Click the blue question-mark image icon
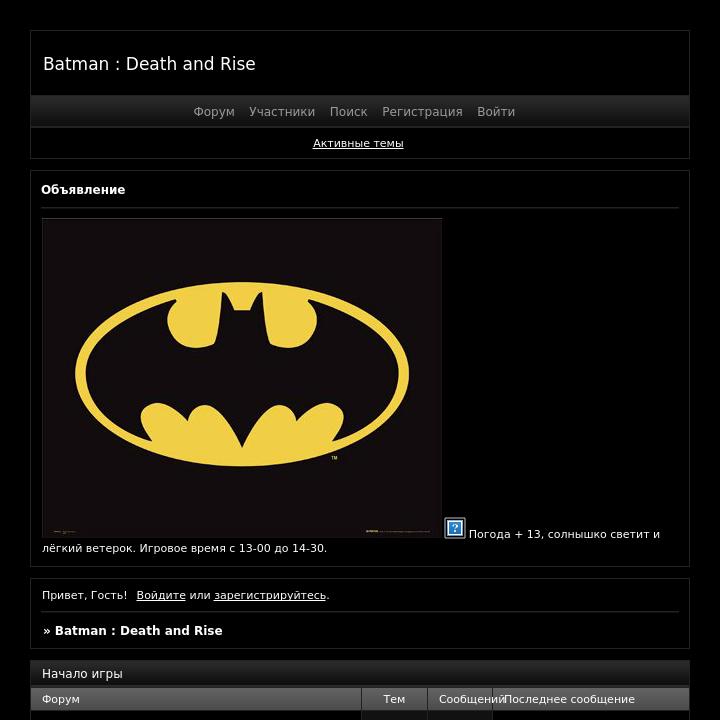 click(x=455, y=528)
